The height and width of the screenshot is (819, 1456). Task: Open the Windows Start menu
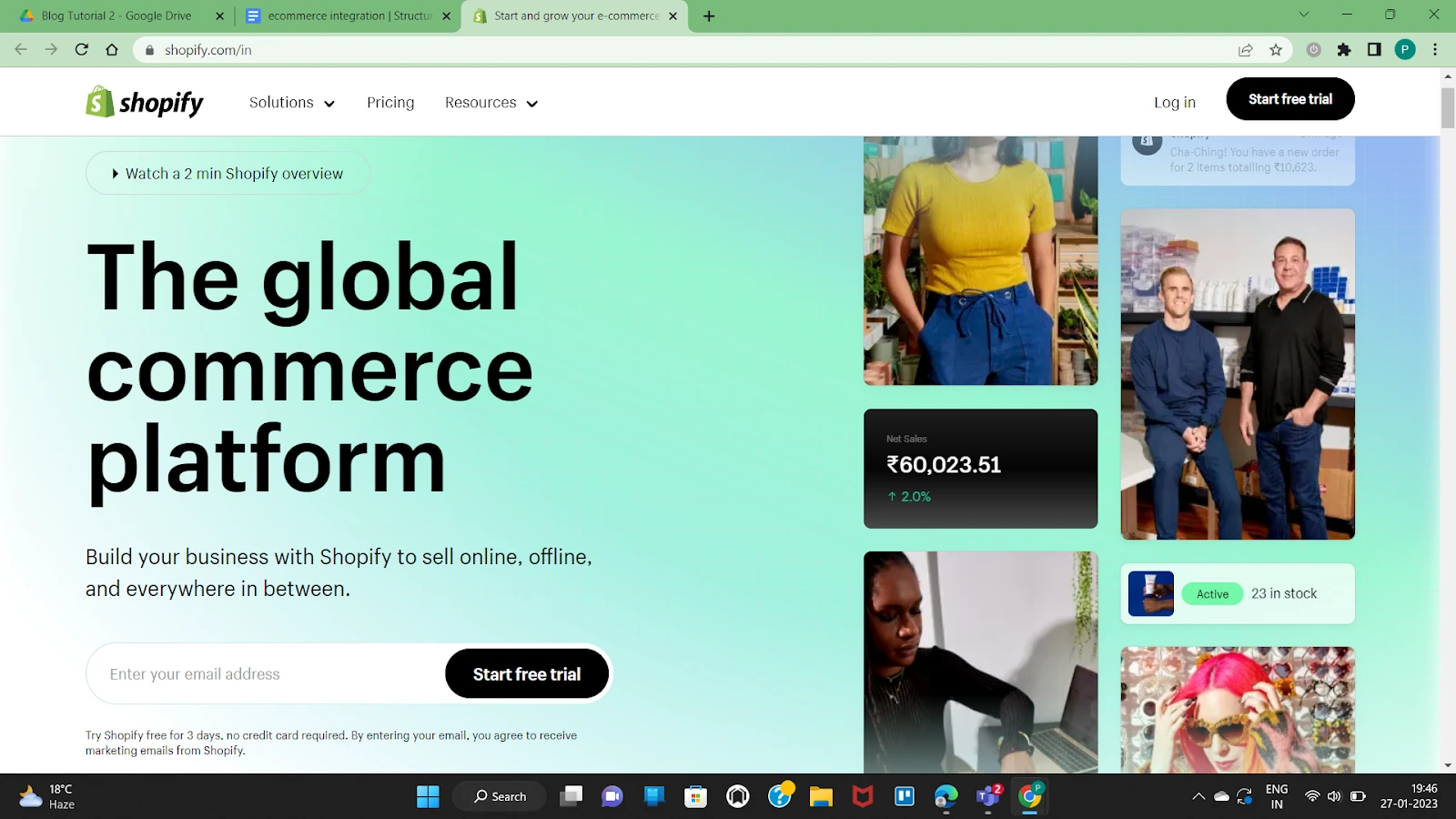(428, 796)
